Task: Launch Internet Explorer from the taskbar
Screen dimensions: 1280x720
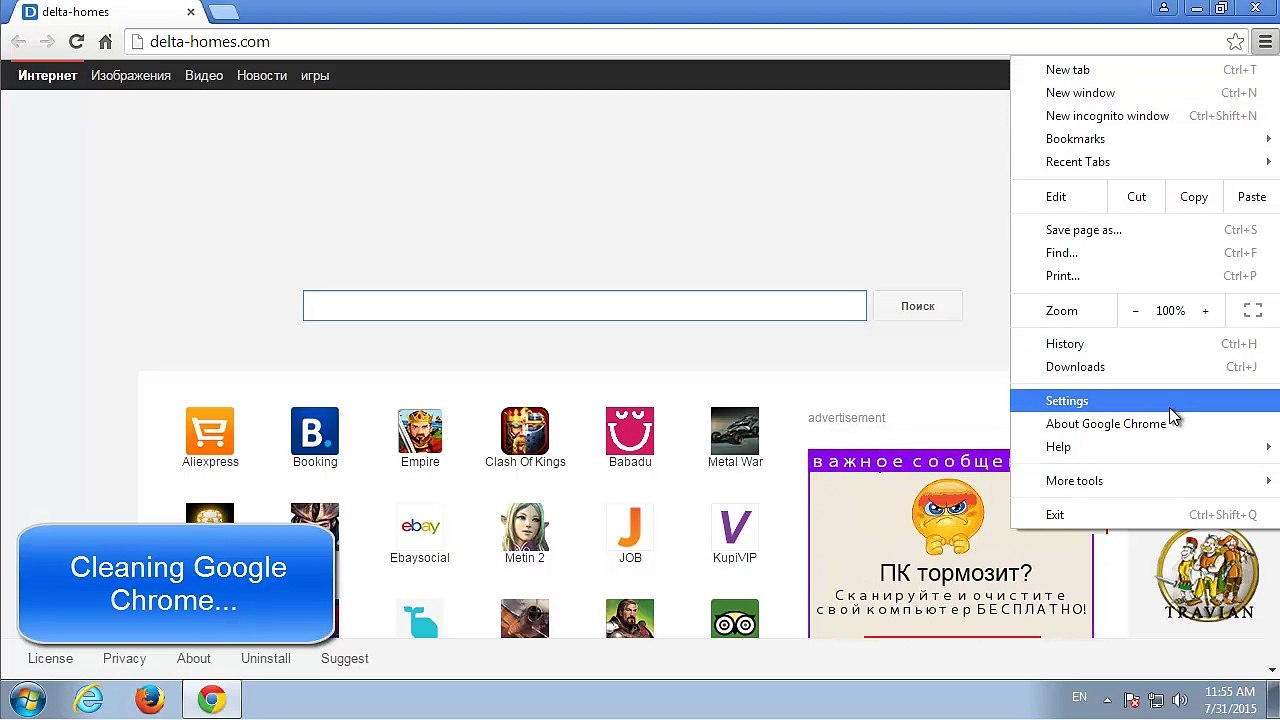Action: tap(89, 699)
